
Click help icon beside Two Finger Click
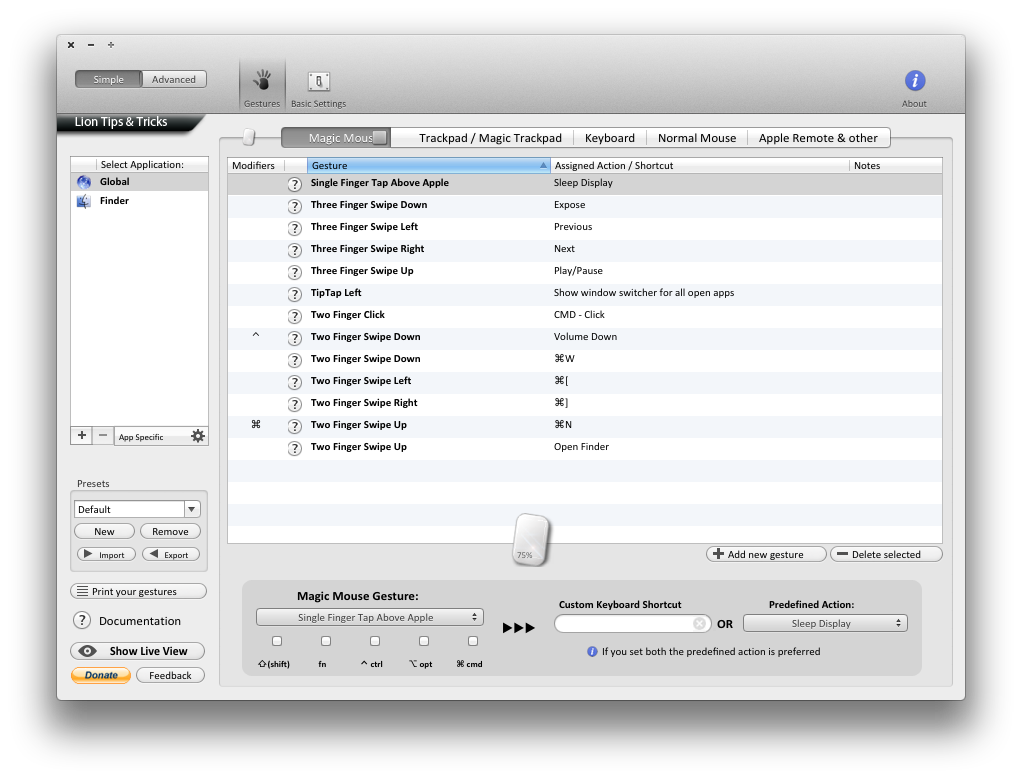[295, 316]
